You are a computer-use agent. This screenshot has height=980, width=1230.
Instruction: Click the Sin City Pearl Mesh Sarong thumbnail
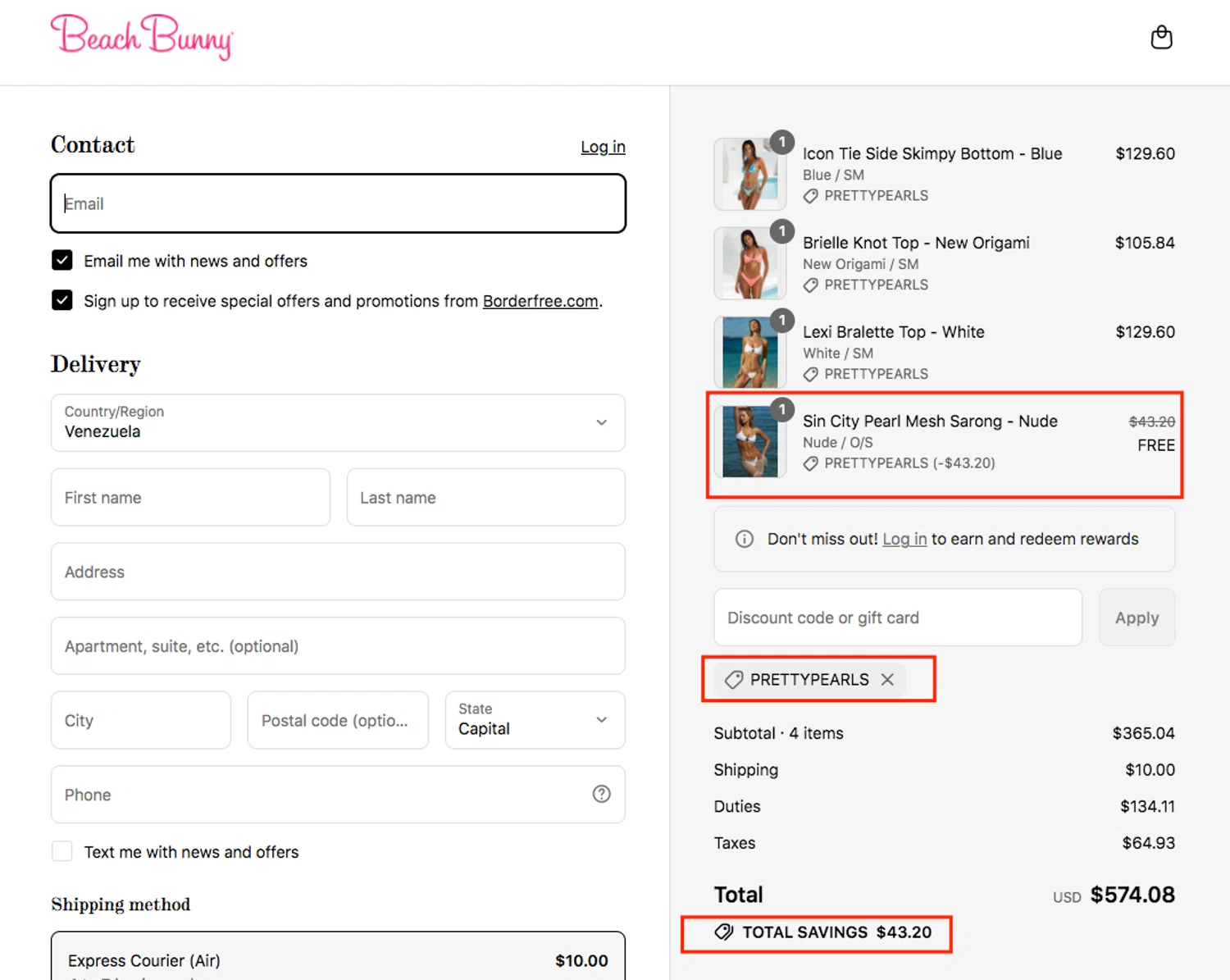(750, 441)
